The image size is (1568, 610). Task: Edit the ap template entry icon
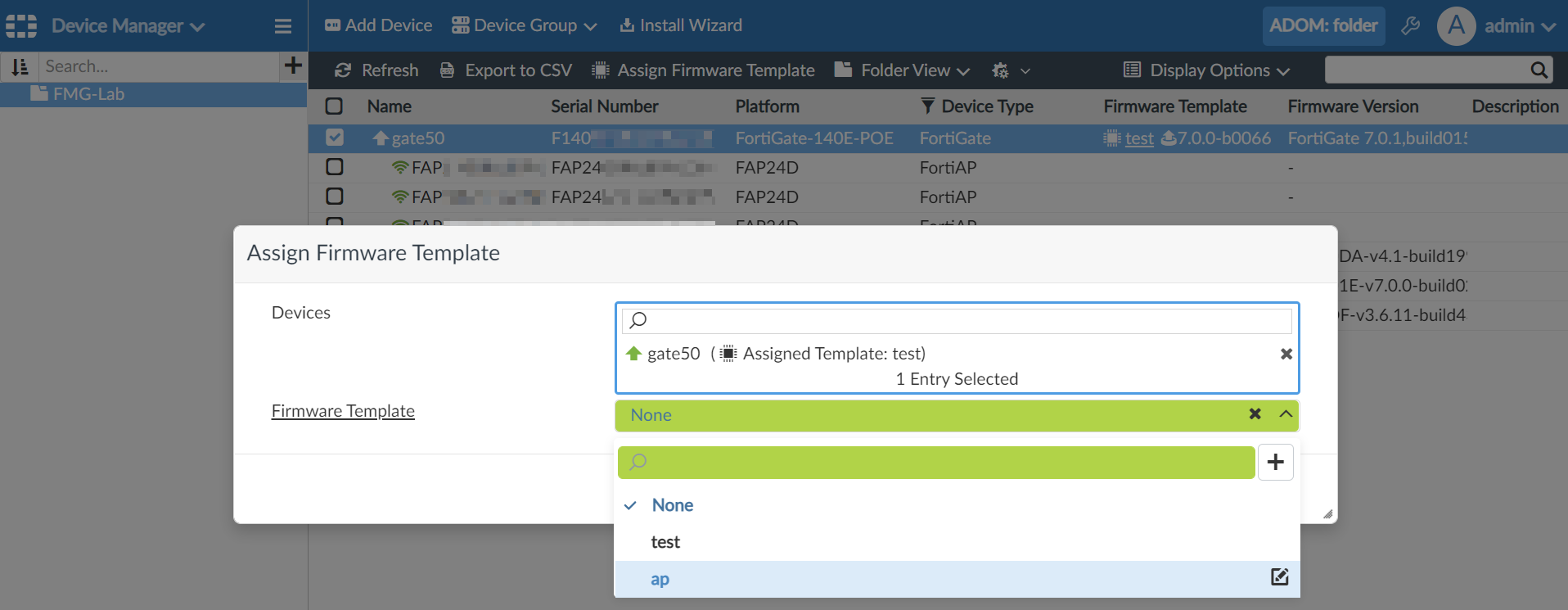[1279, 577]
